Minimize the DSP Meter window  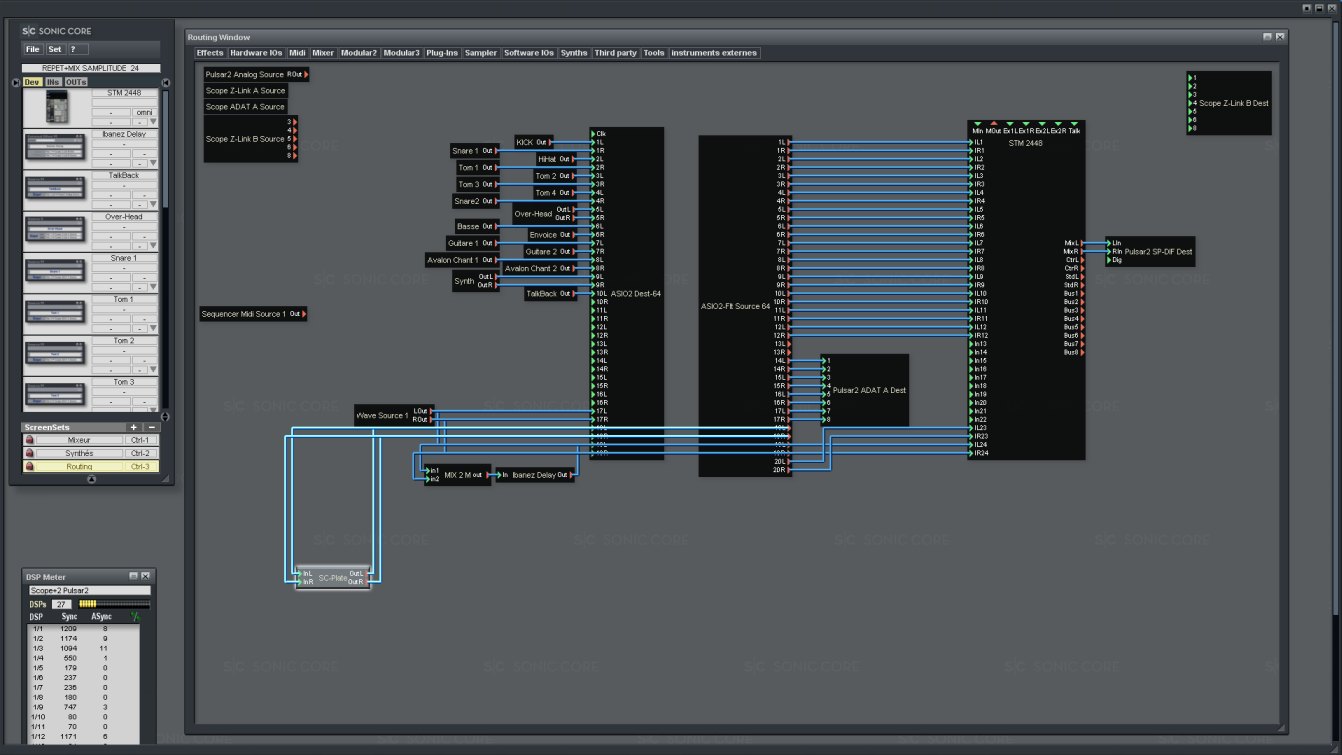133,576
